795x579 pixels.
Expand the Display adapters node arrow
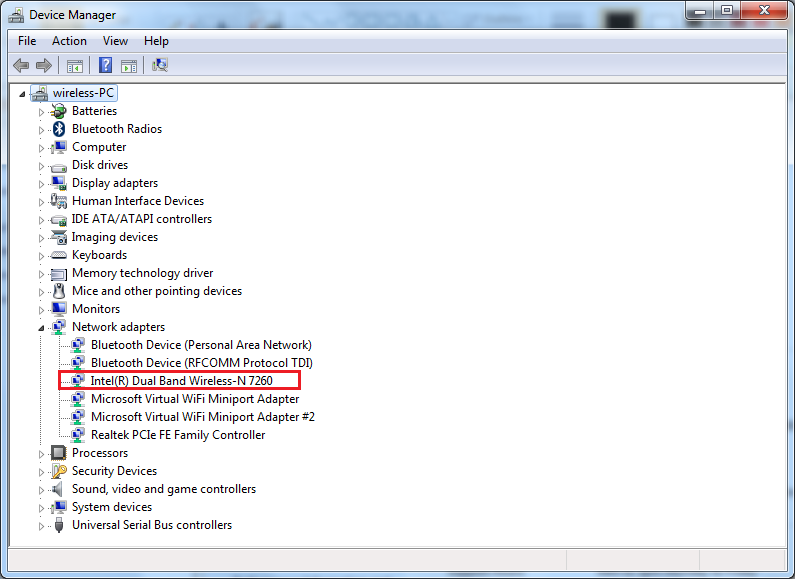click(x=41, y=184)
